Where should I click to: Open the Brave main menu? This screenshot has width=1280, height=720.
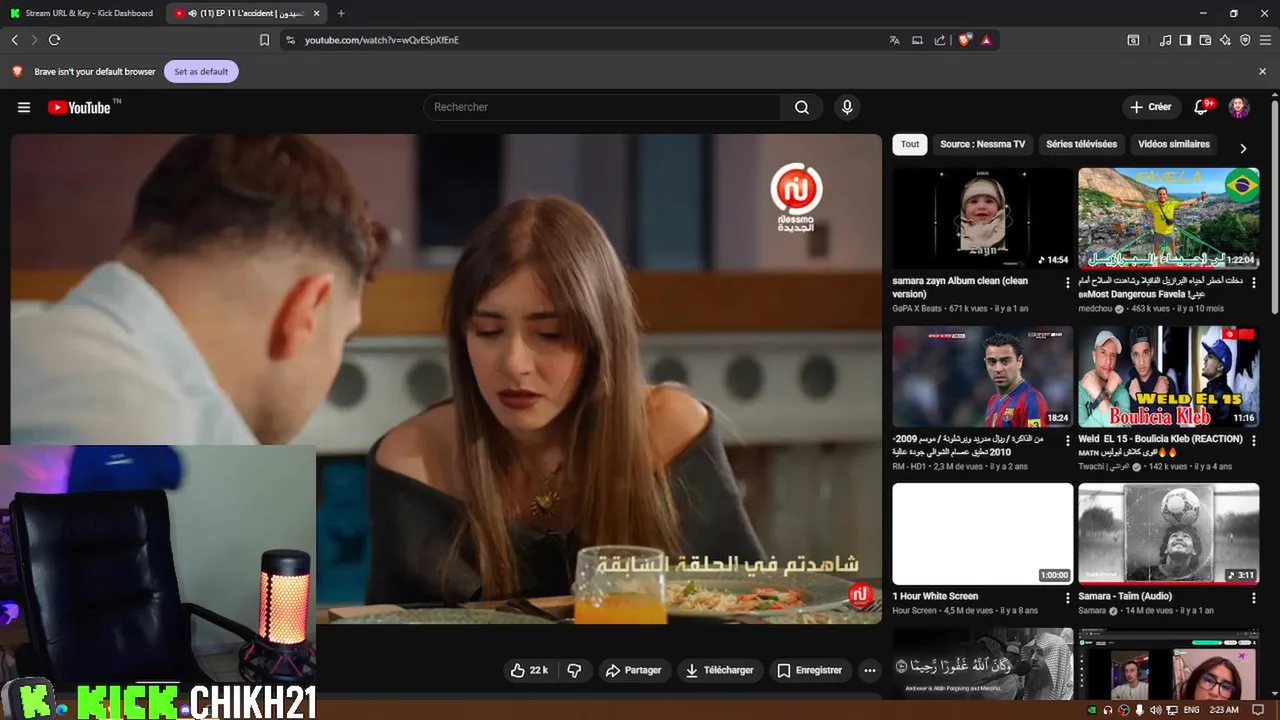1265,40
